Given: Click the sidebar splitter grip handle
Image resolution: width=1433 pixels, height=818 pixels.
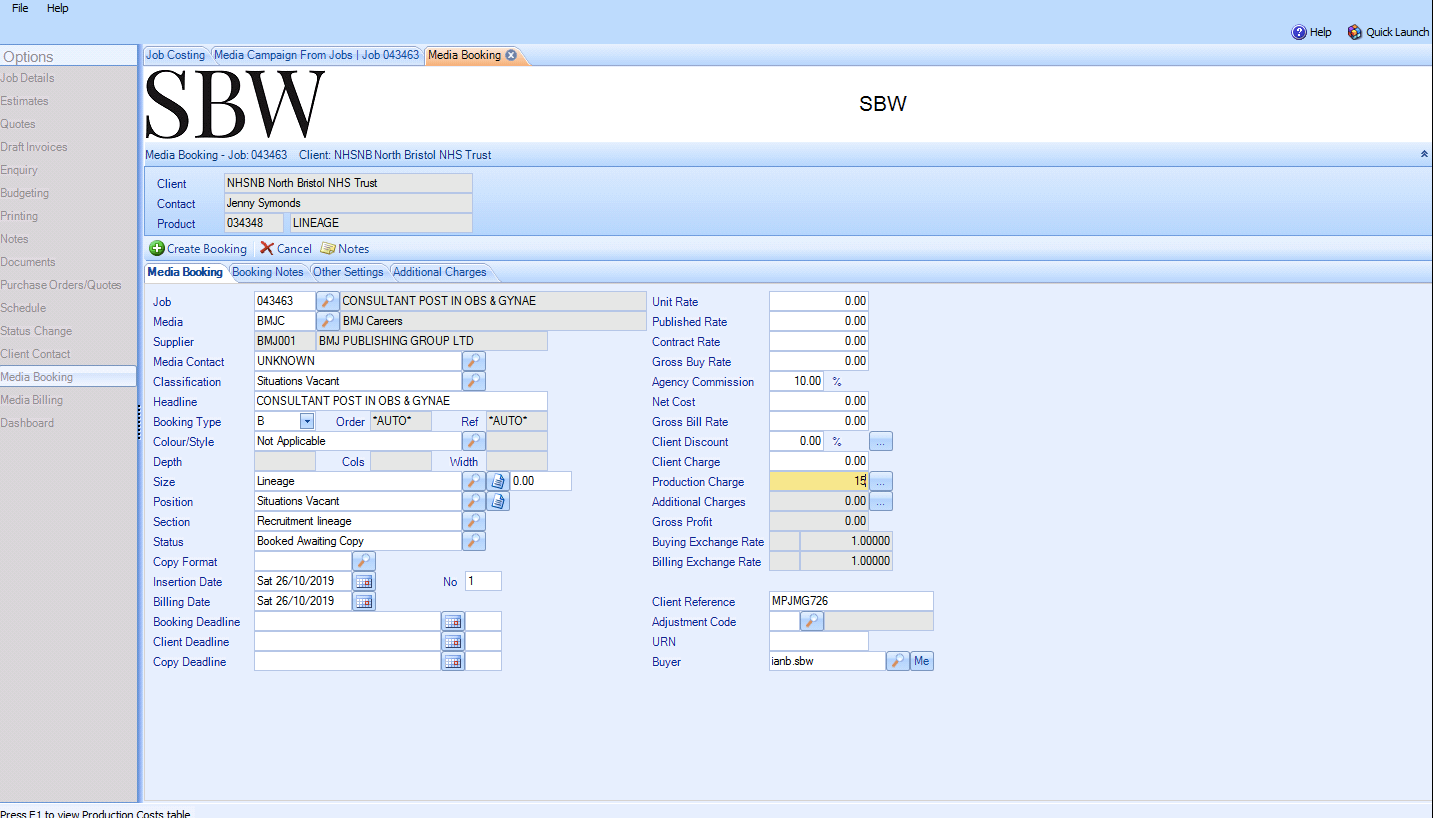Looking at the screenshot, I should coord(139,421).
